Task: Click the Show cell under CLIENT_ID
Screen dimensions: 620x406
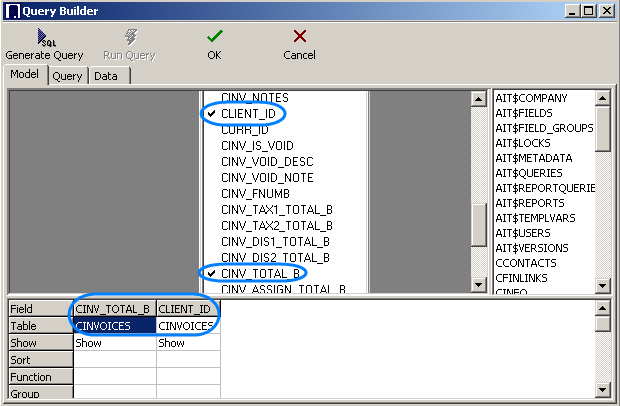Action: (x=186, y=343)
